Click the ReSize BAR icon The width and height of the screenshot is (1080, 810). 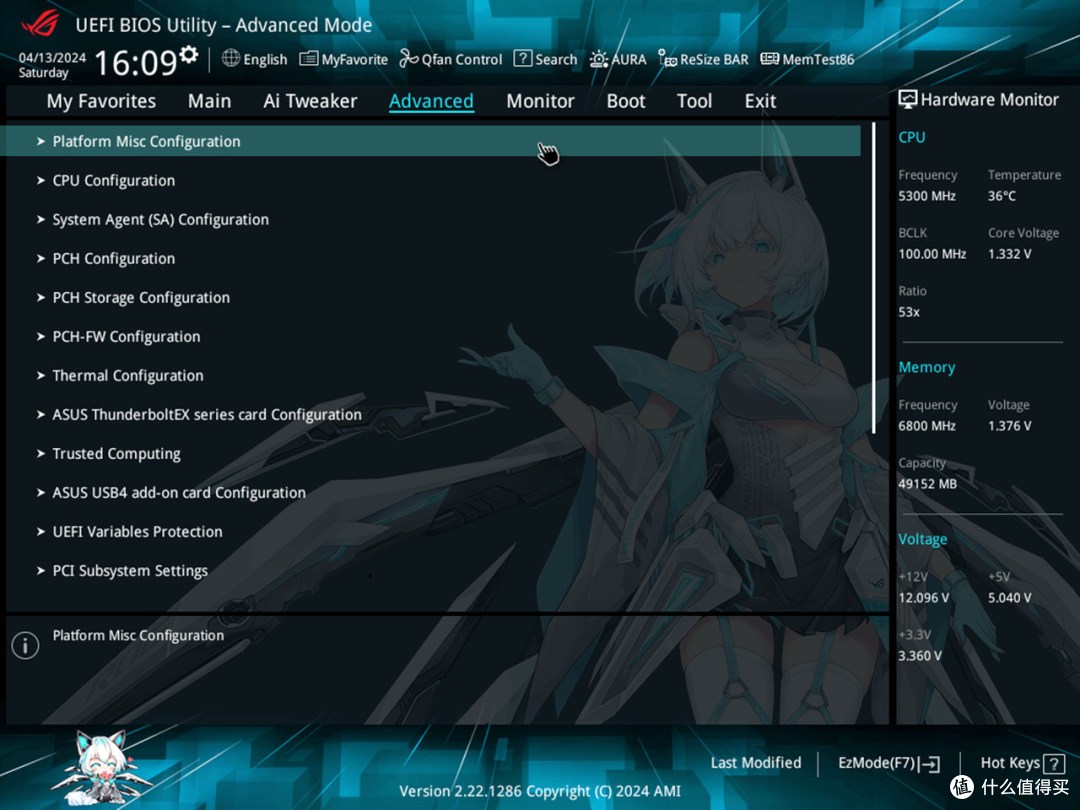pyautogui.click(x=667, y=59)
